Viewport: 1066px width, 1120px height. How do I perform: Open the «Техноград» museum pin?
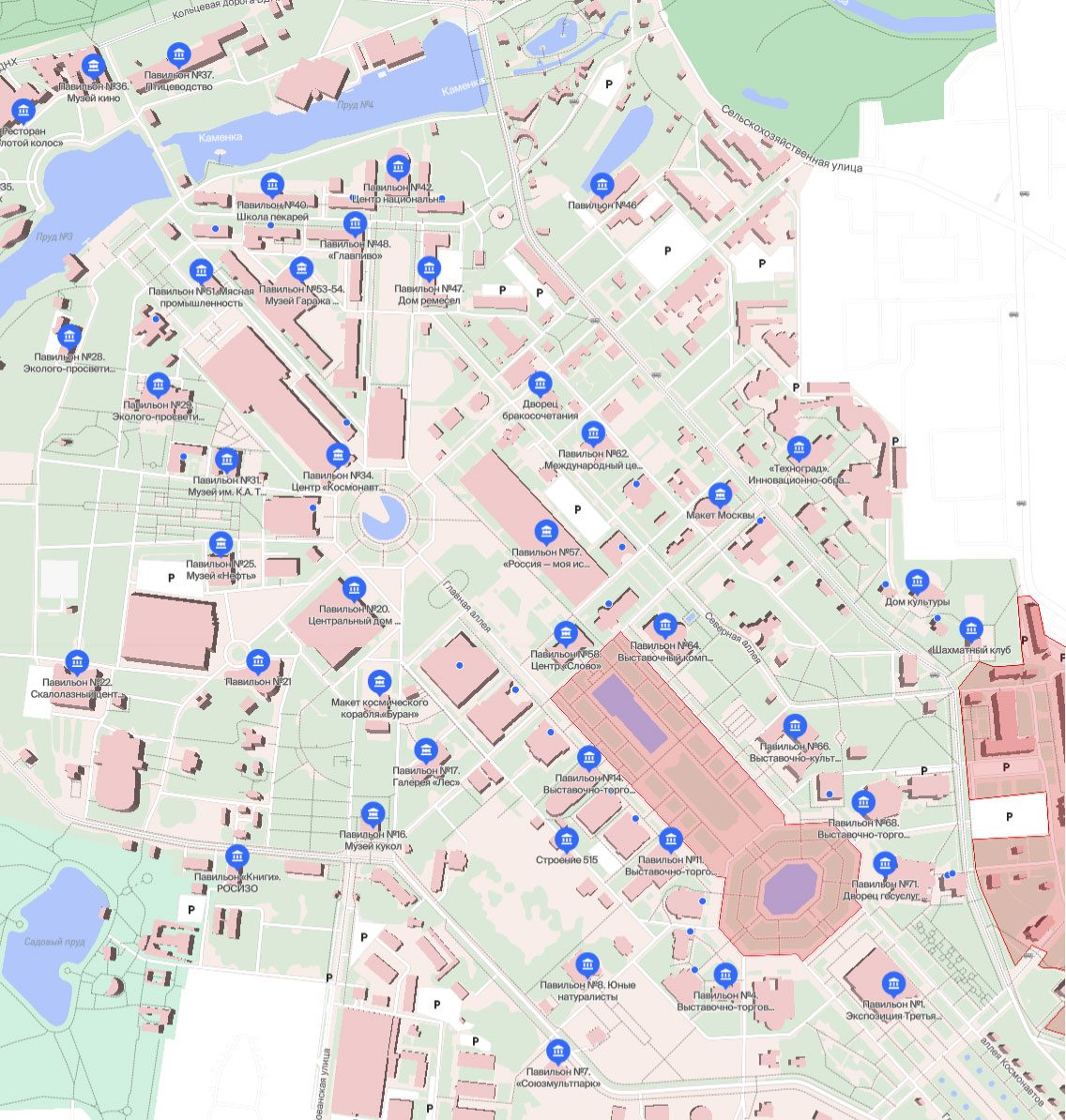799,448
